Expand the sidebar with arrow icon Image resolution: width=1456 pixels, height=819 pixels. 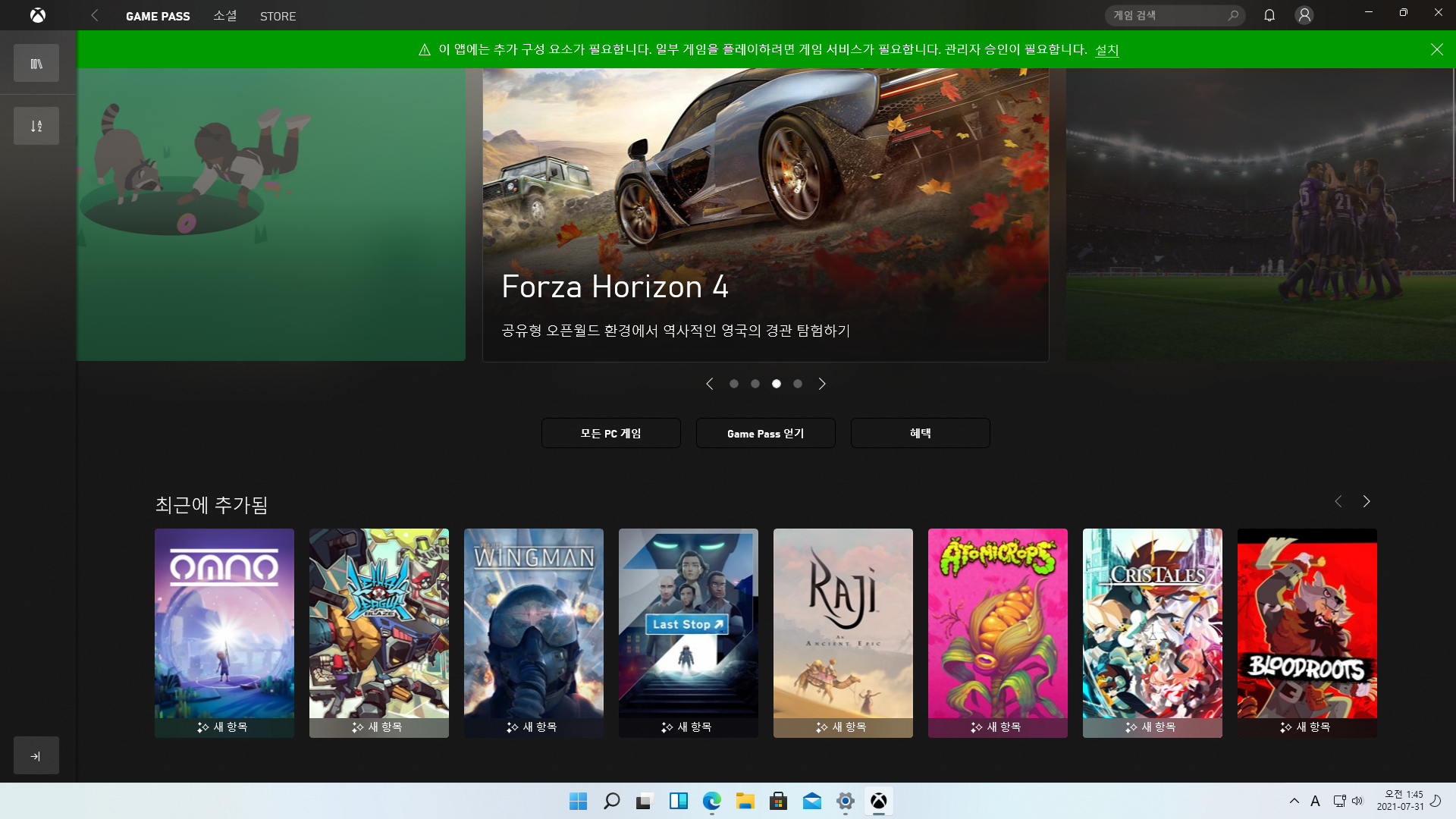36,755
